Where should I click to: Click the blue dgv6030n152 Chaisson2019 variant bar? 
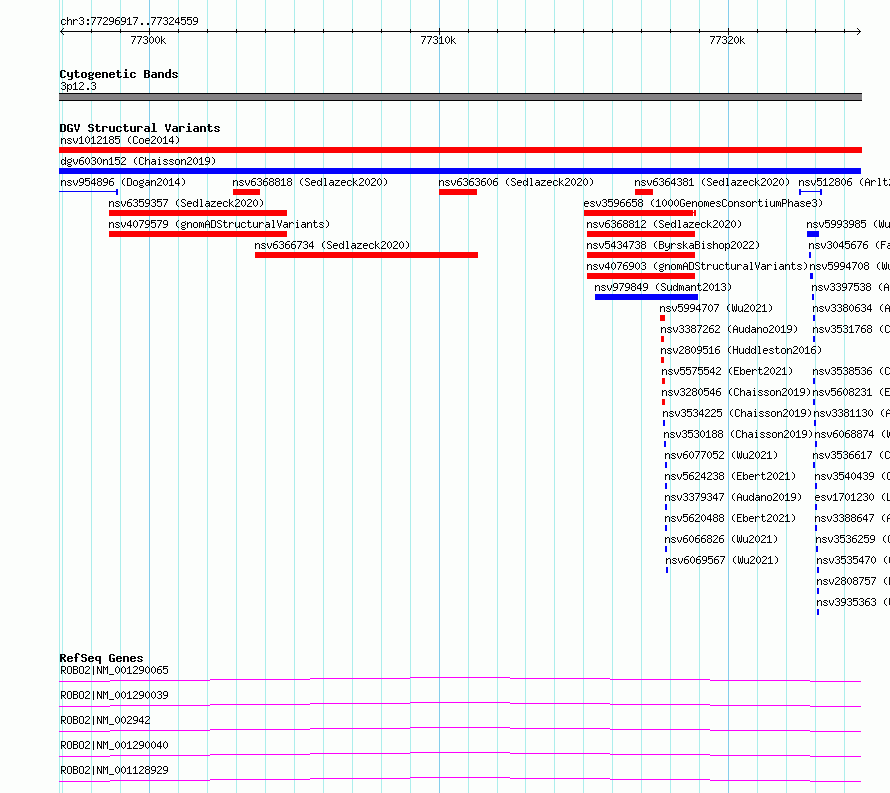click(460, 171)
